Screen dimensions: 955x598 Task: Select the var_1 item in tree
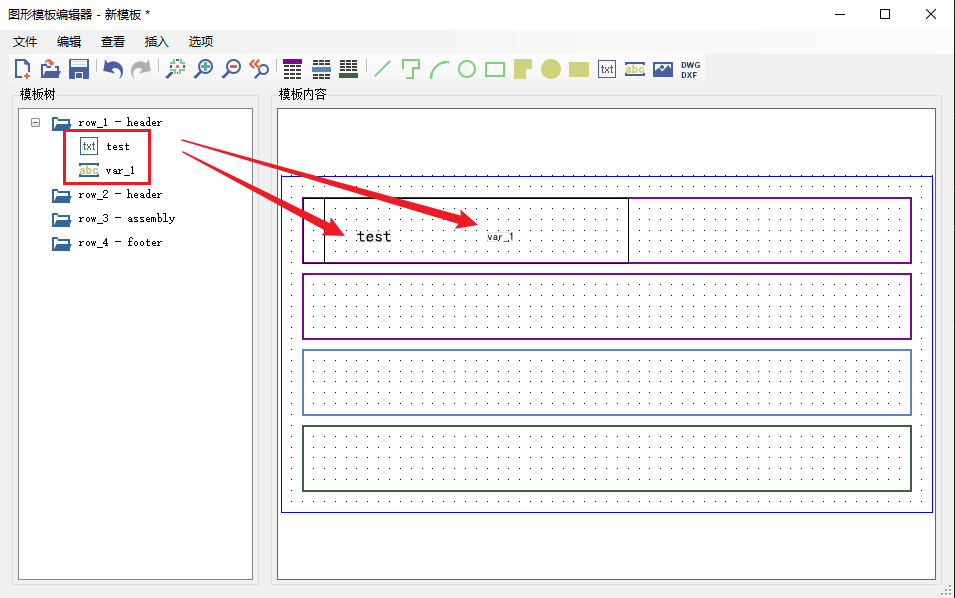pyautogui.click(x=120, y=171)
